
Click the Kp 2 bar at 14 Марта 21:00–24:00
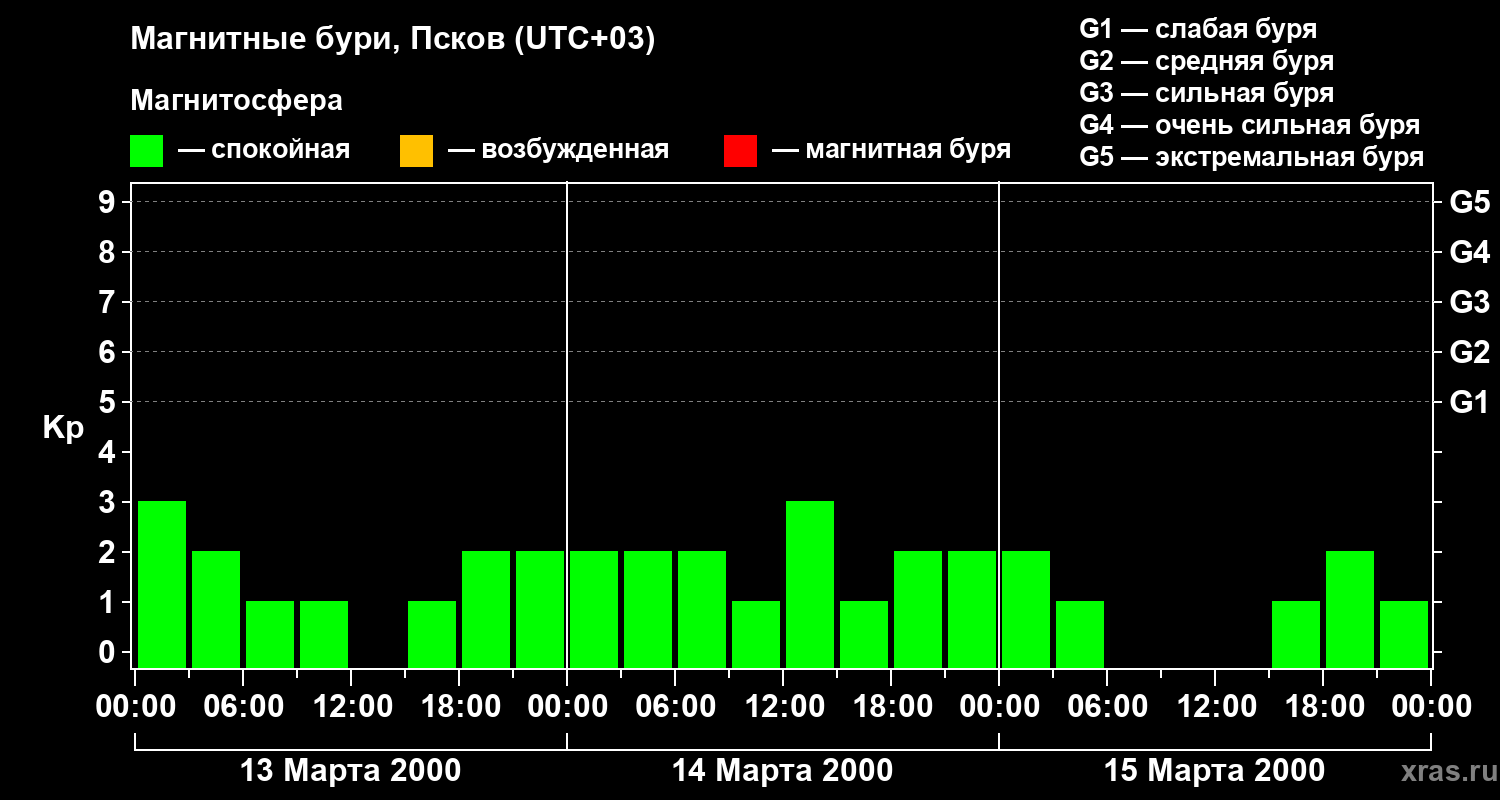click(x=972, y=609)
